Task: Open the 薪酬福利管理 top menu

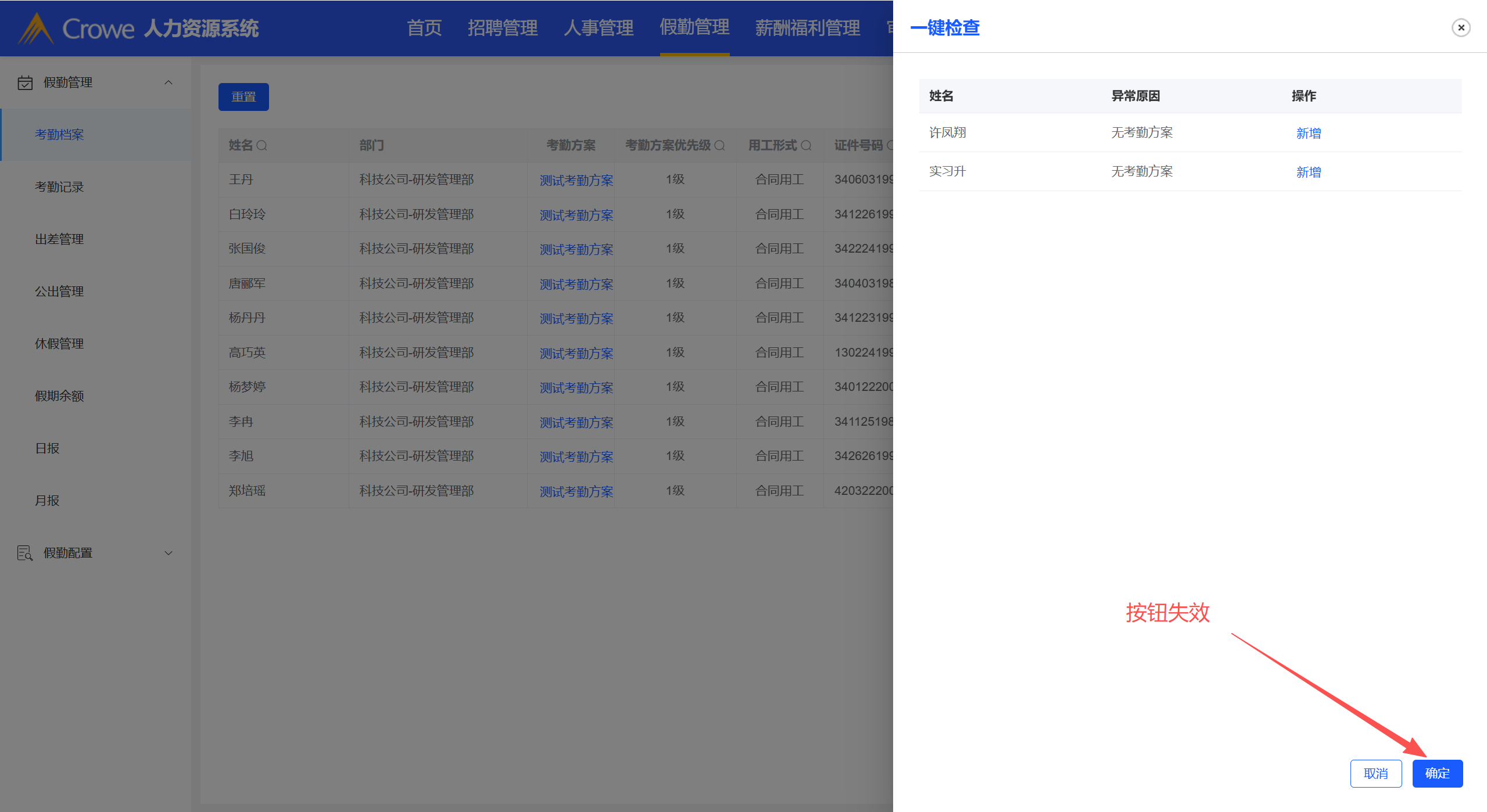Action: (807, 27)
